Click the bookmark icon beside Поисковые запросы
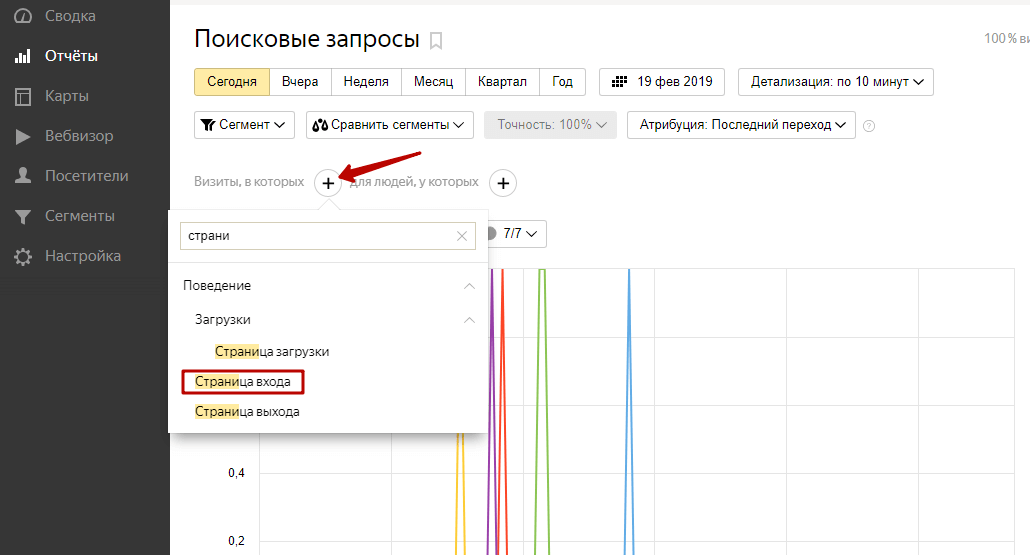 click(436, 41)
